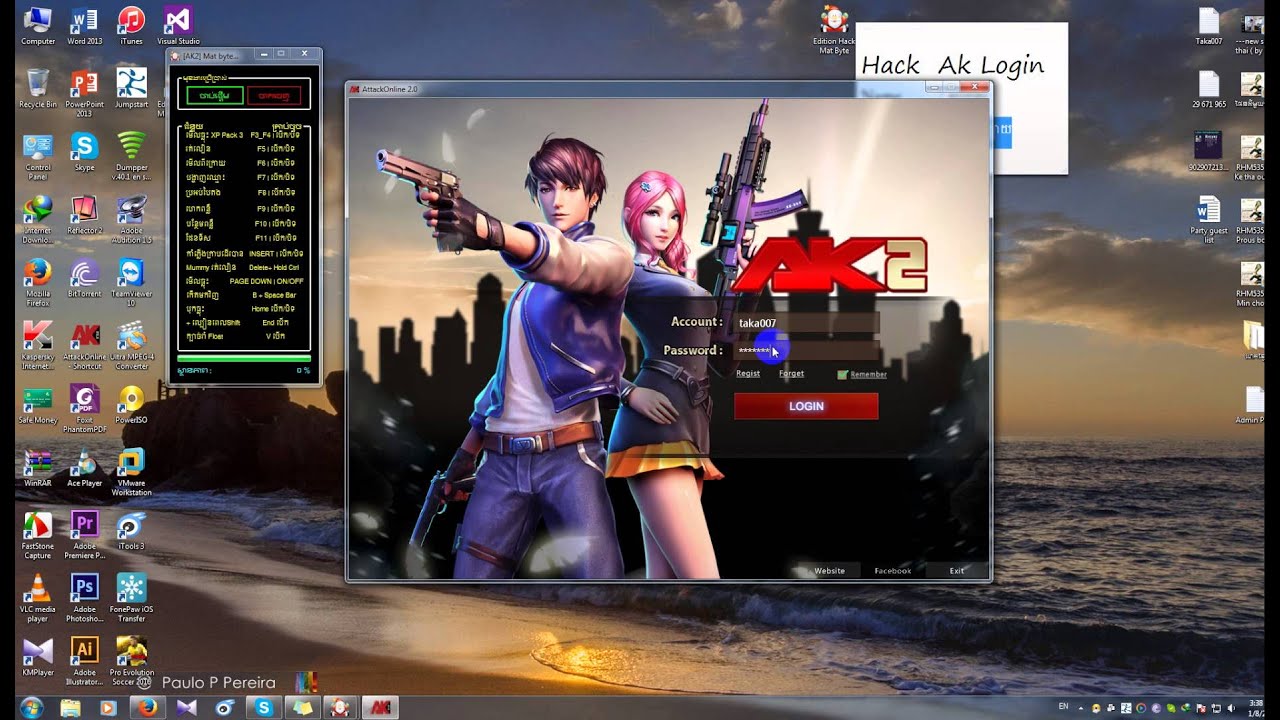Open FonePaw iOS Transfer desktop icon

pyautogui.click(x=131, y=599)
